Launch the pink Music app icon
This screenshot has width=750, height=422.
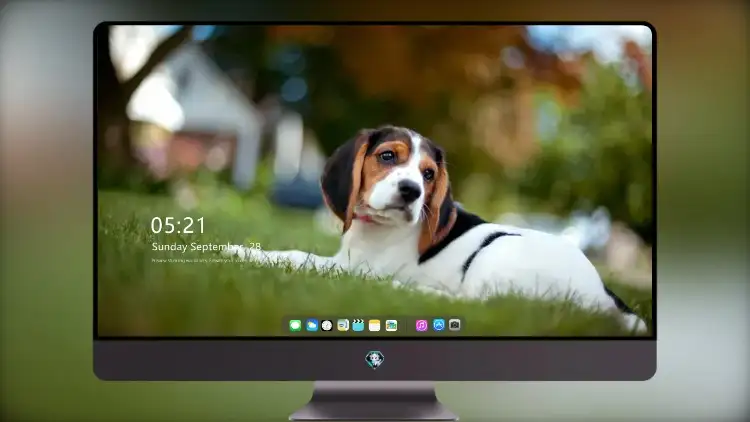tap(421, 326)
